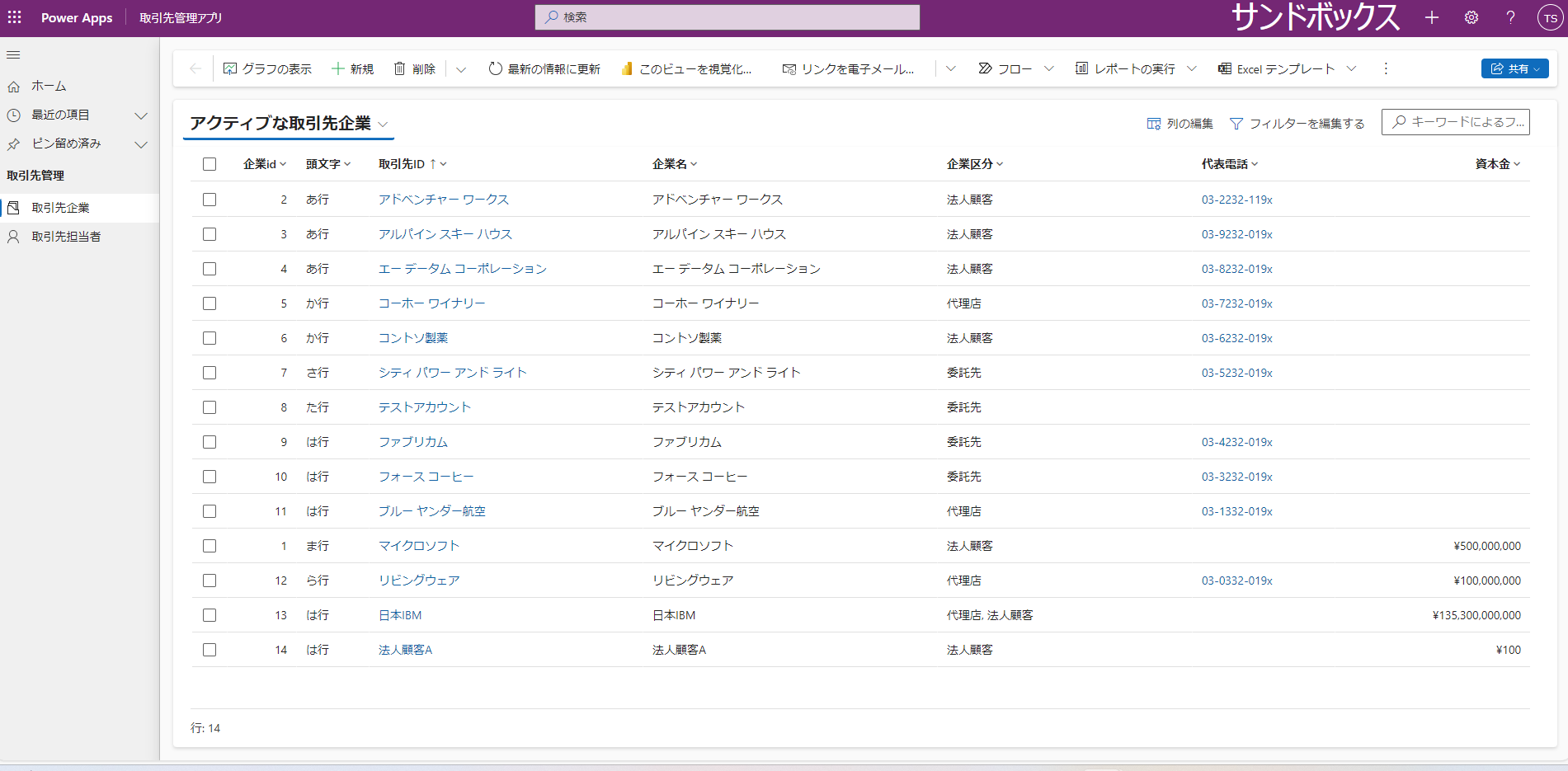Open the 資本金 column header menu
1568x771 pixels.
click(1498, 164)
